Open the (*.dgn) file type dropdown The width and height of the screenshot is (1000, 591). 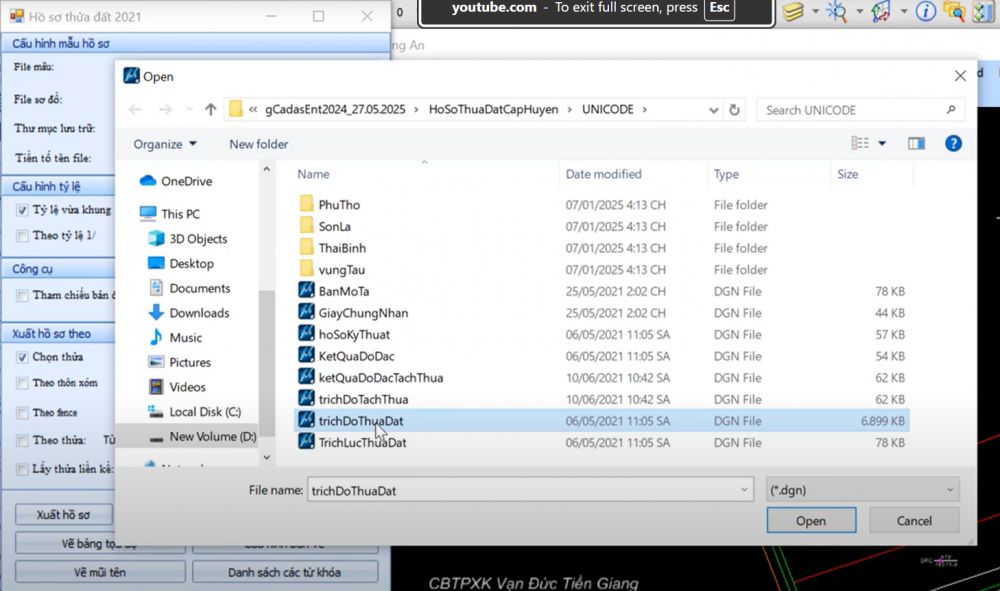862,490
